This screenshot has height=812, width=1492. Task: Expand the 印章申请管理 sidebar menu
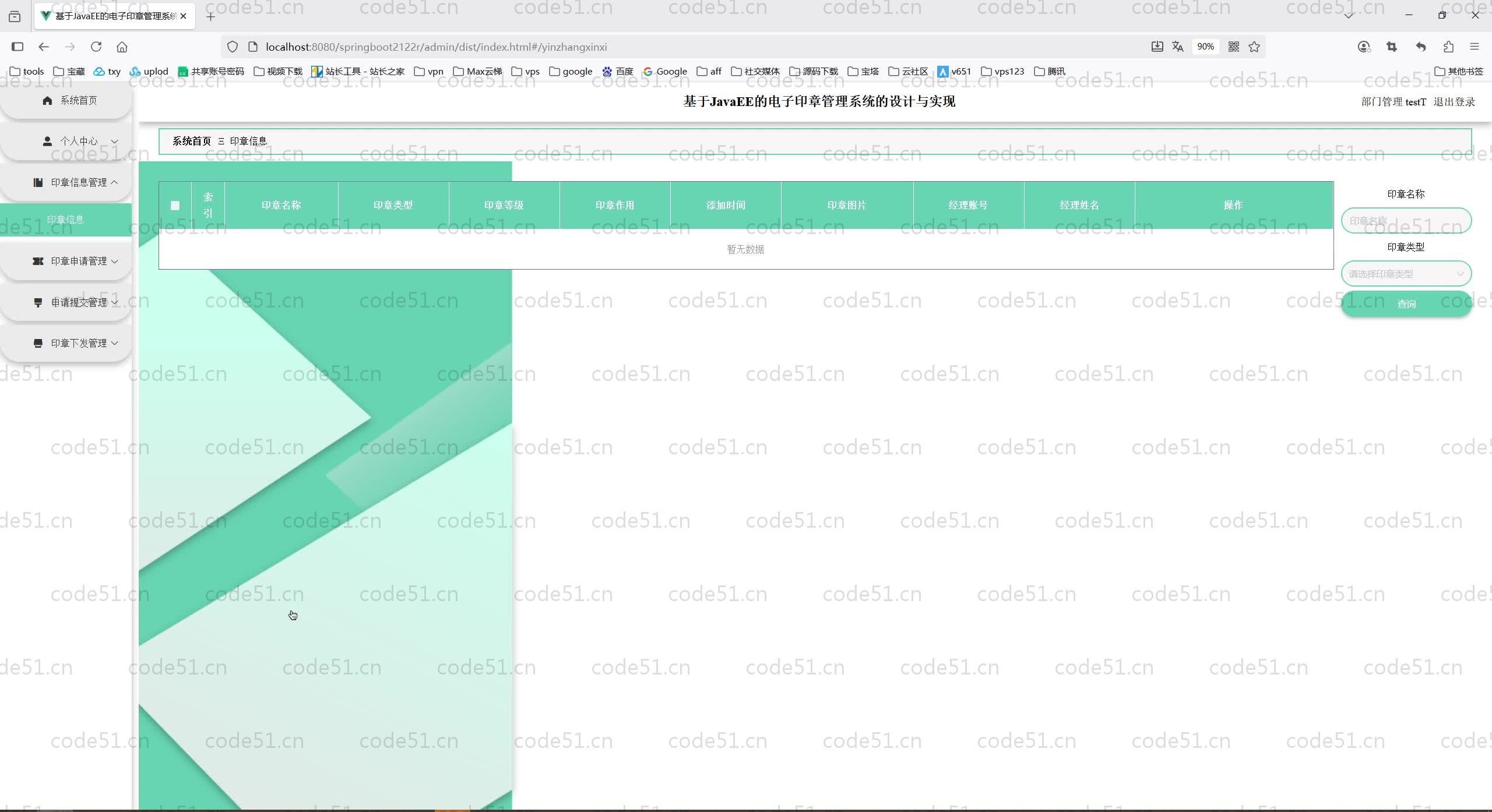click(78, 261)
